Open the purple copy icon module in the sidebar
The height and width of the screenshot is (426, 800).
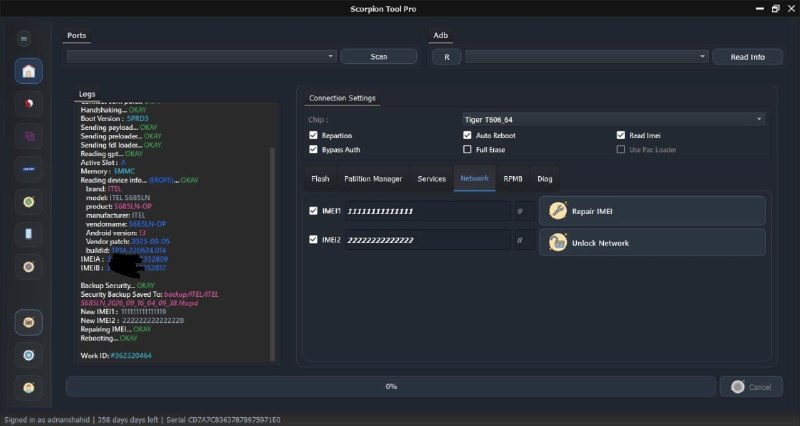(x=29, y=136)
